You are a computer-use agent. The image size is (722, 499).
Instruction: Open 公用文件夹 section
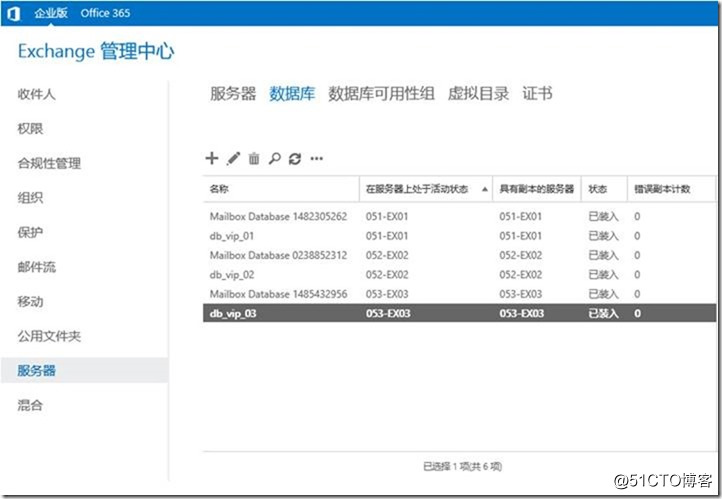pos(49,336)
